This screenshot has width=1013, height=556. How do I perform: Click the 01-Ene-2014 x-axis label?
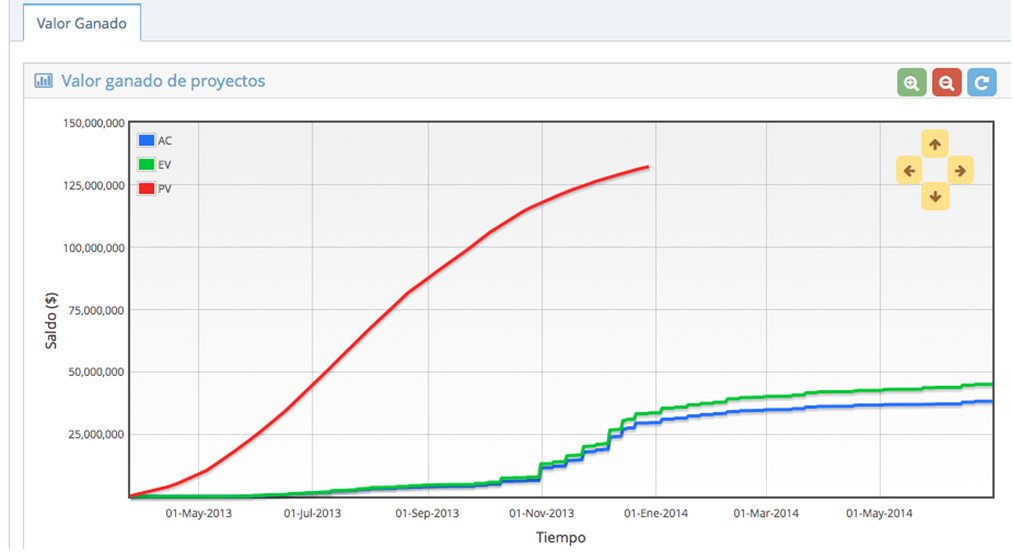pyautogui.click(x=658, y=514)
